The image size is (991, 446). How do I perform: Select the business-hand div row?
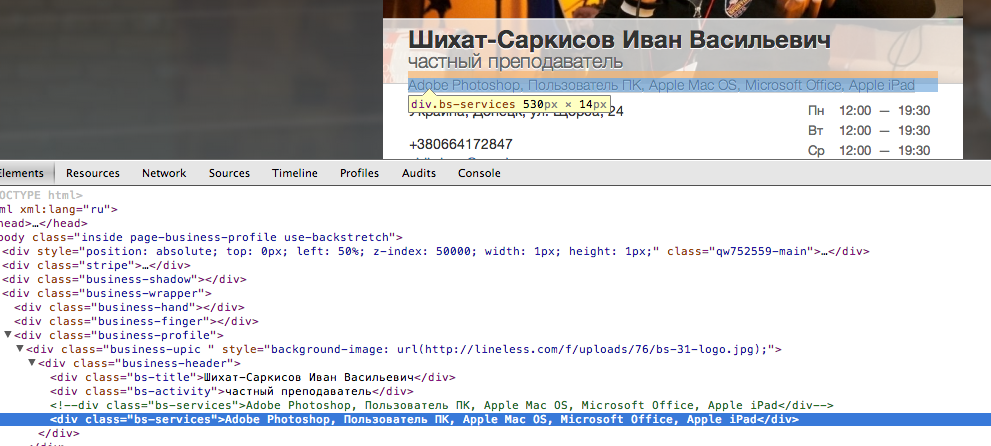coord(129,307)
